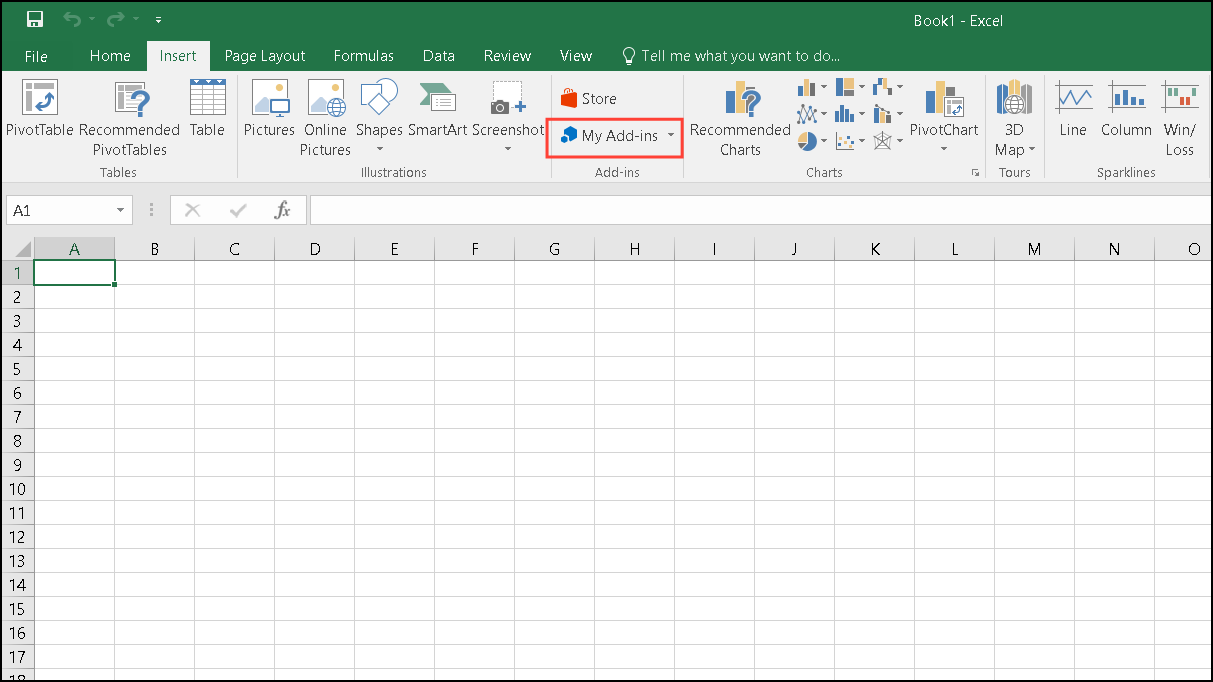The image size is (1213, 682).
Task: Open the Shapes dropdown arrow
Action: (x=379, y=149)
